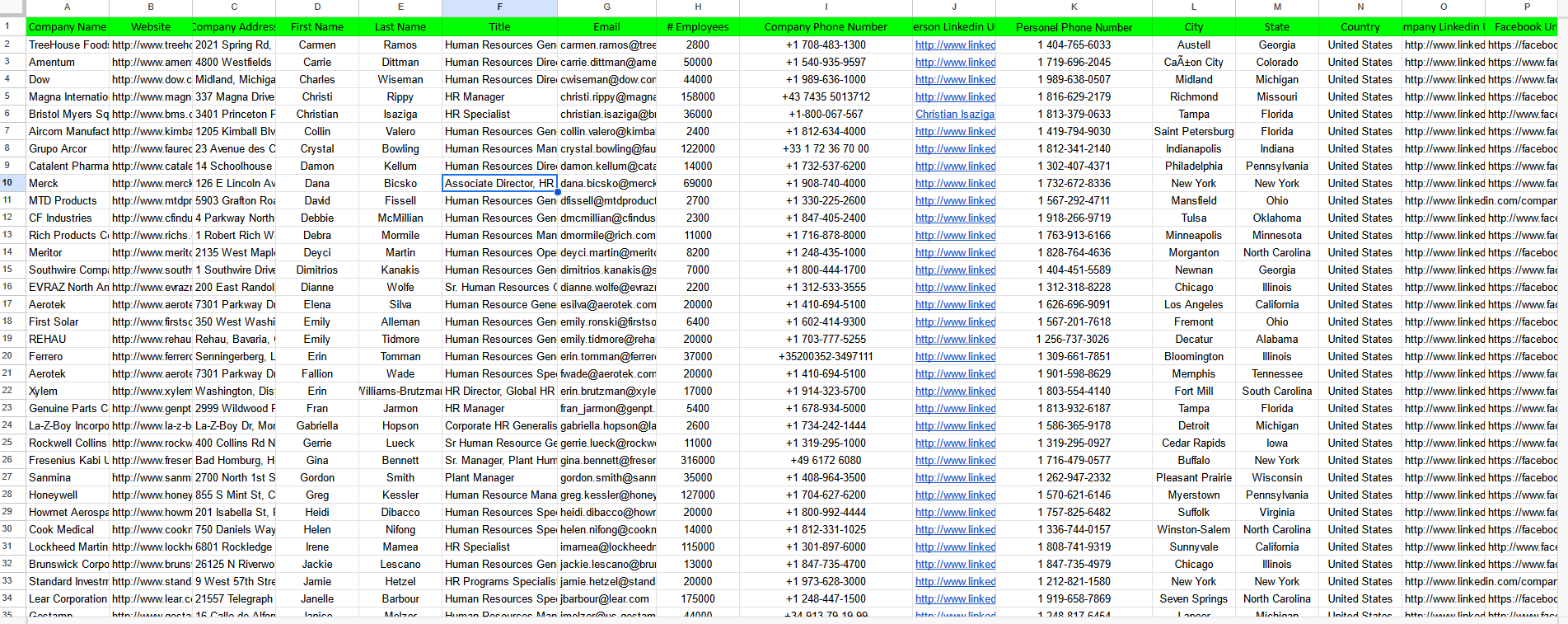The width and height of the screenshot is (1568, 624).
Task: Click the jbarbour@lear.com email cell
Action: click(x=607, y=598)
